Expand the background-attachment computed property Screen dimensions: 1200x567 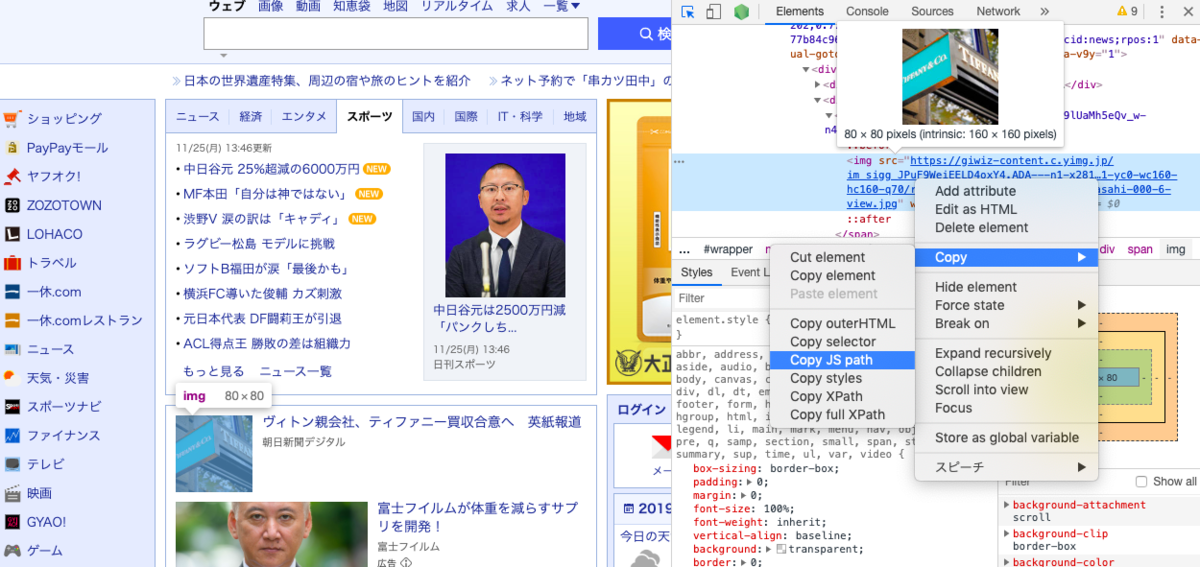(1006, 505)
